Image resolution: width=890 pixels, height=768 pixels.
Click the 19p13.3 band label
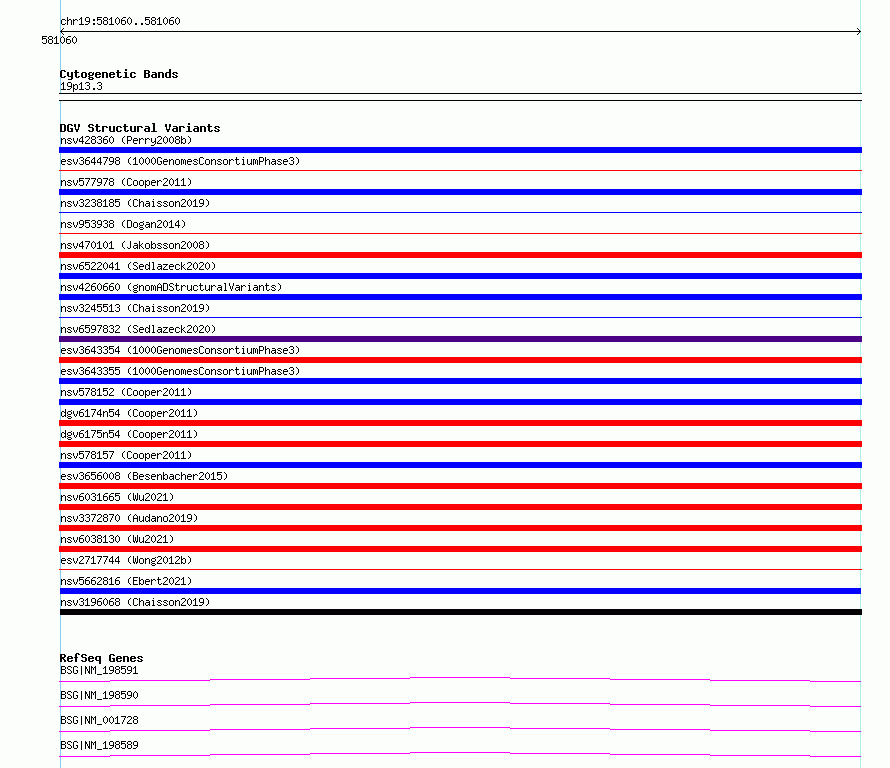(81, 86)
